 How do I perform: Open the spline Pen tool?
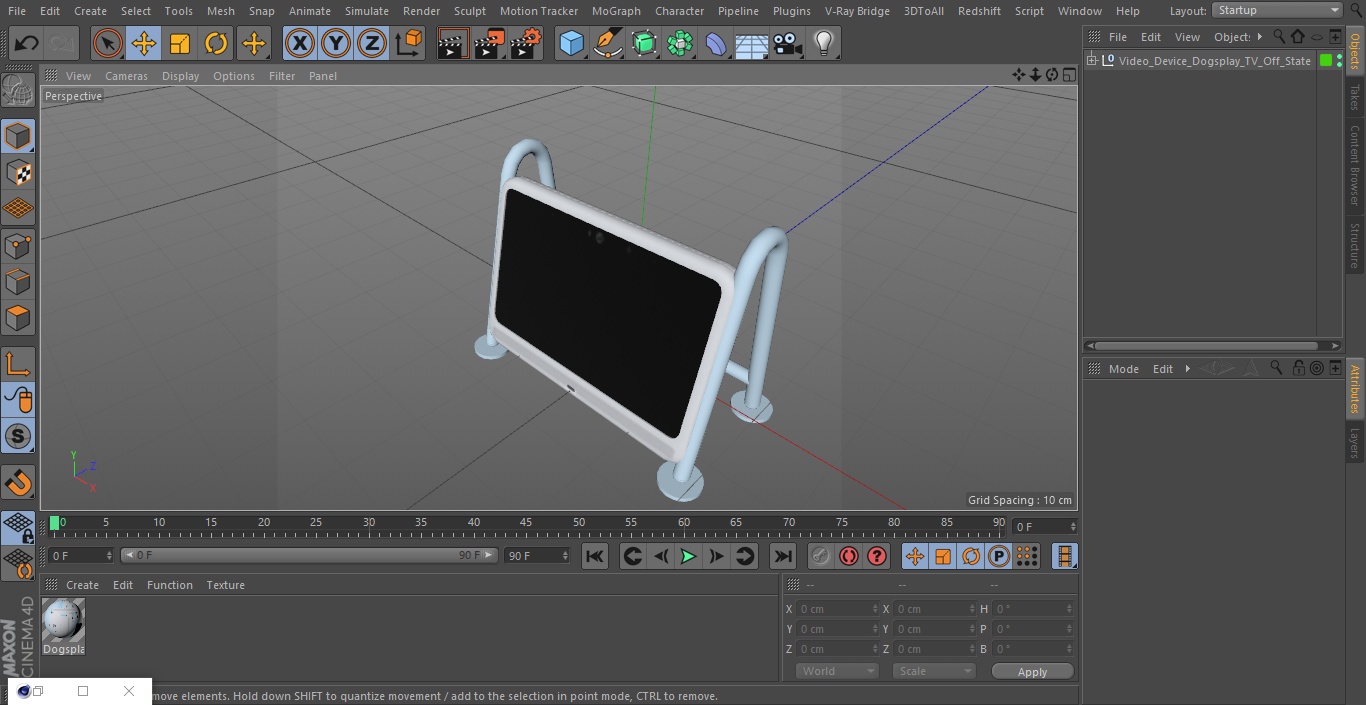point(607,44)
